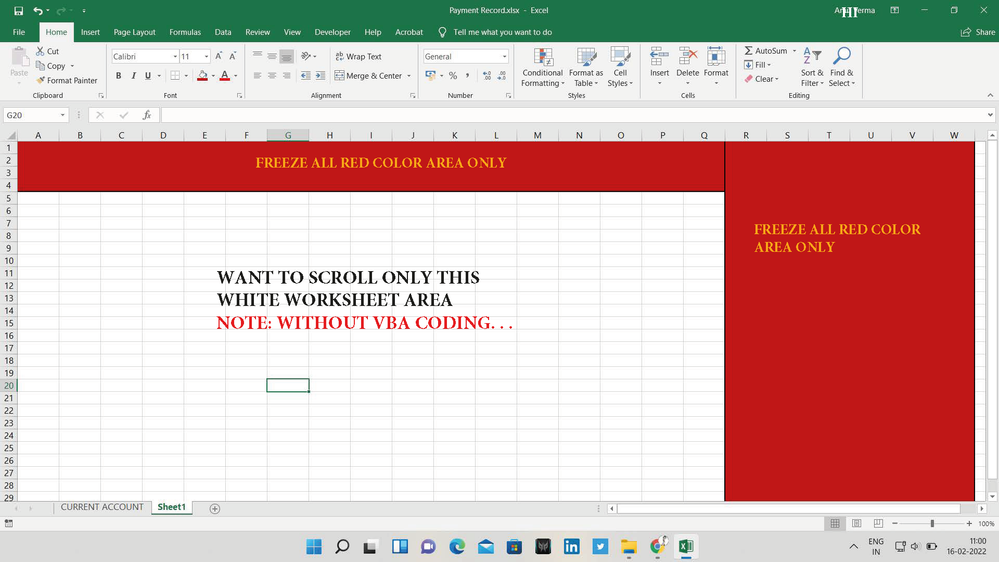This screenshot has height=562, width=999.
Task: Cut the selected cells
Action: click(x=47, y=51)
